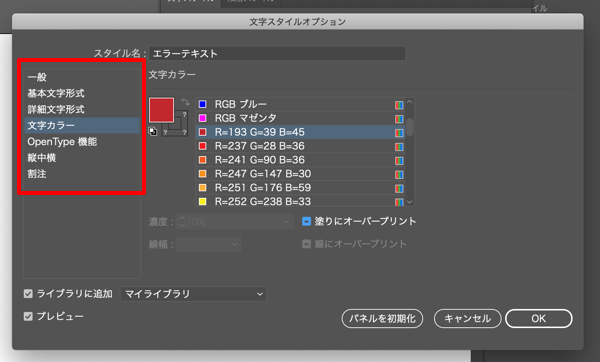Viewport: 600px width, 362px height.
Task: Uncheck プレビュー checkbox
Action: [x=28, y=316]
